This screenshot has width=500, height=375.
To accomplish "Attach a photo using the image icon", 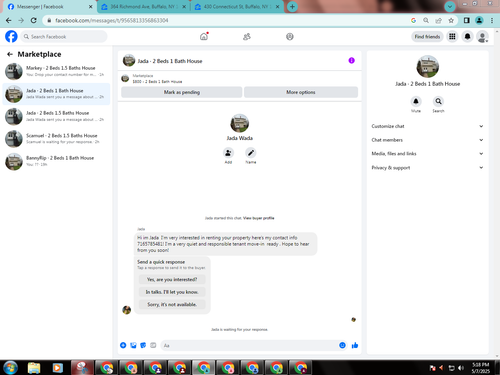I will [x=133, y=345].
